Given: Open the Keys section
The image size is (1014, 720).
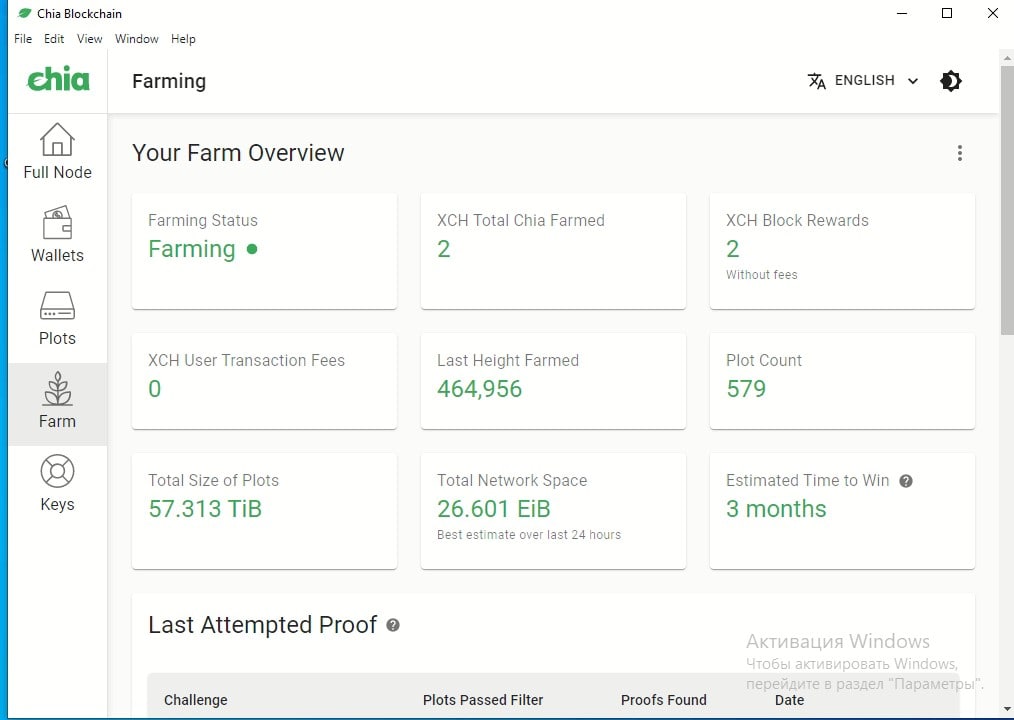Looking at the screenshot, I should point(57,484).
